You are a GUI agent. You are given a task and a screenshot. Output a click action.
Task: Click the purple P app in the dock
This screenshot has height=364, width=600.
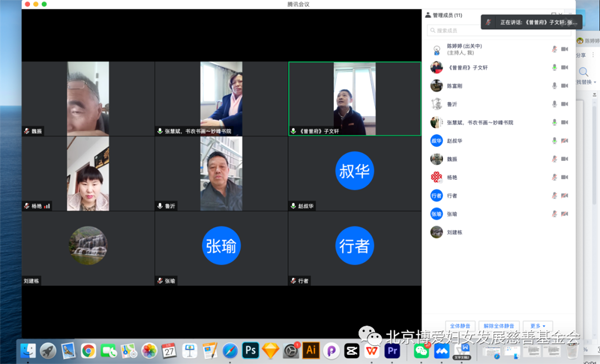[331, 351]
